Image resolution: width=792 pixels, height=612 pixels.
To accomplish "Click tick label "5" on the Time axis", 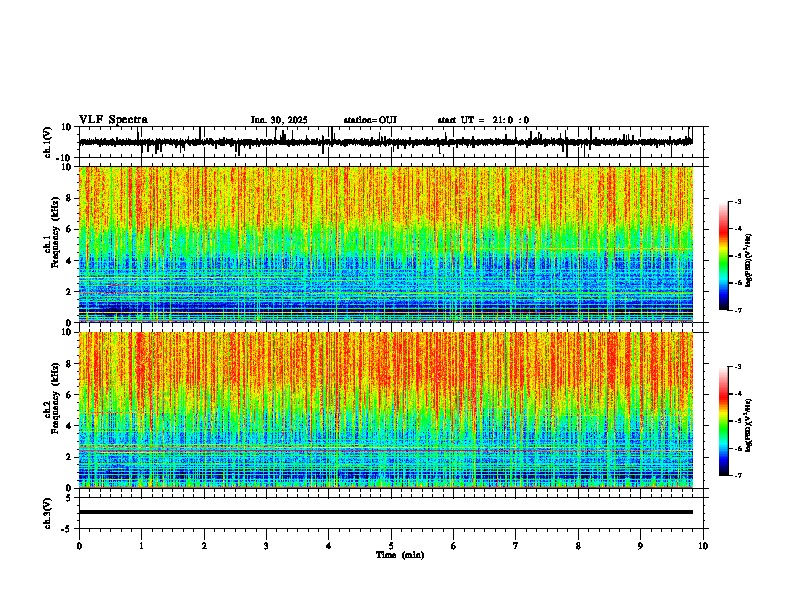I will [x=391, y=546].
